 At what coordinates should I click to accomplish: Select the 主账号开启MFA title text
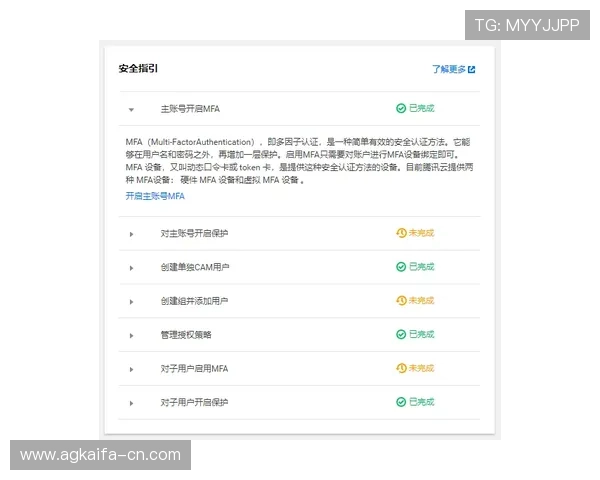click(x=190, y=109)
